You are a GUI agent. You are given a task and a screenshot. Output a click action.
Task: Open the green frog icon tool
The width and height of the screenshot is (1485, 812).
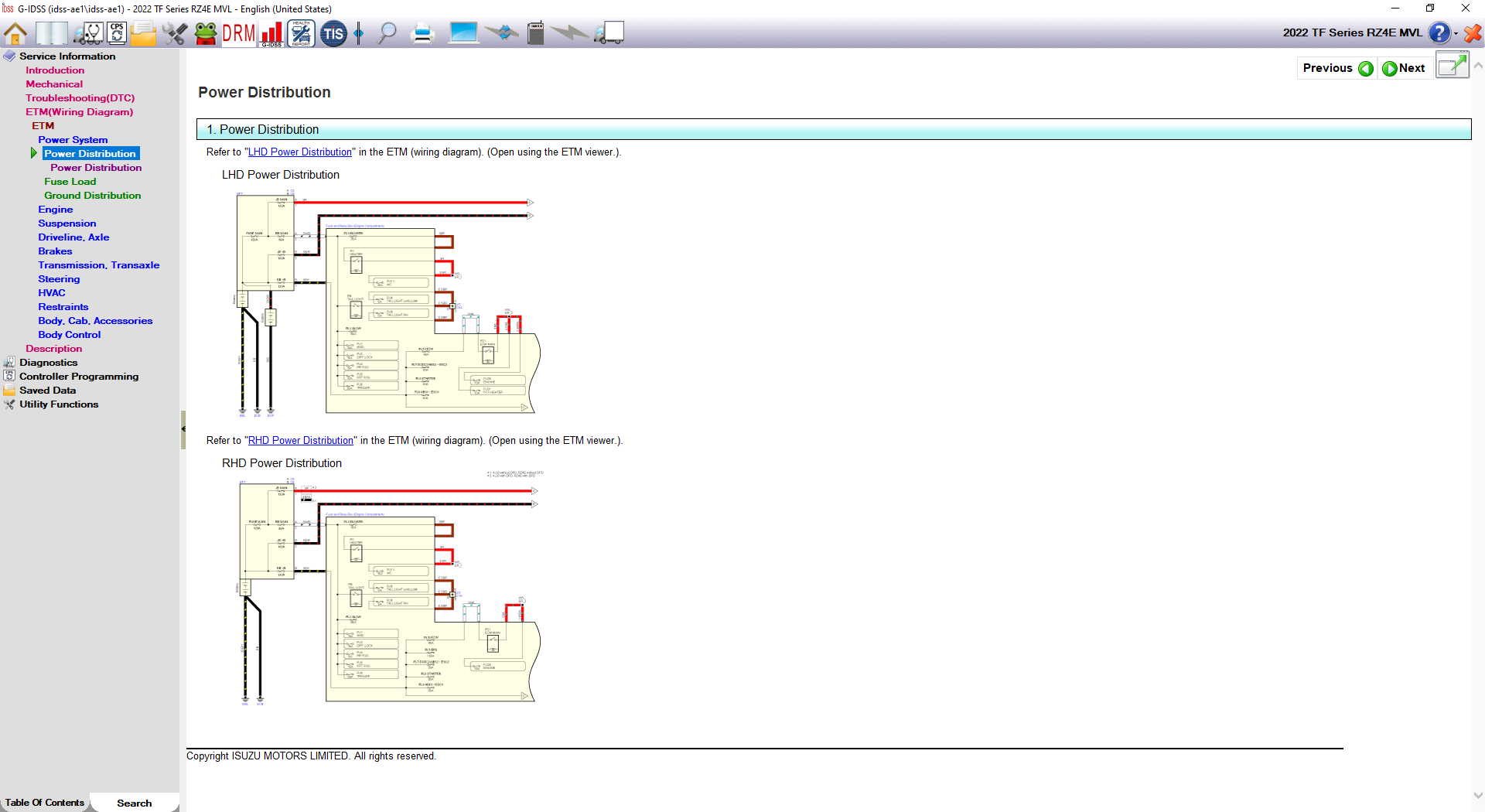[x=206, y=33]
